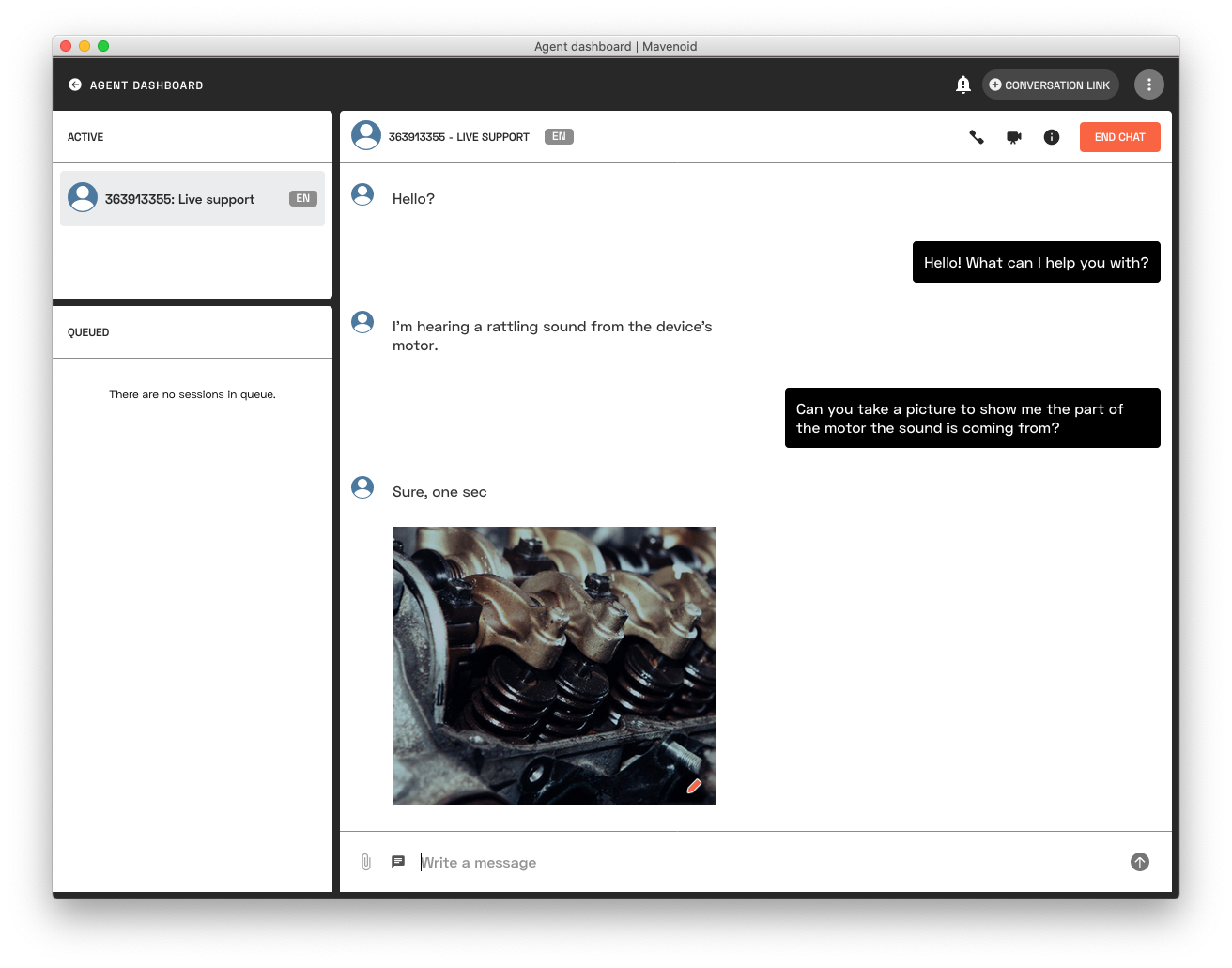1232x968 pixels.
Task: Send the message with the arrow button
Action: 1140,862
